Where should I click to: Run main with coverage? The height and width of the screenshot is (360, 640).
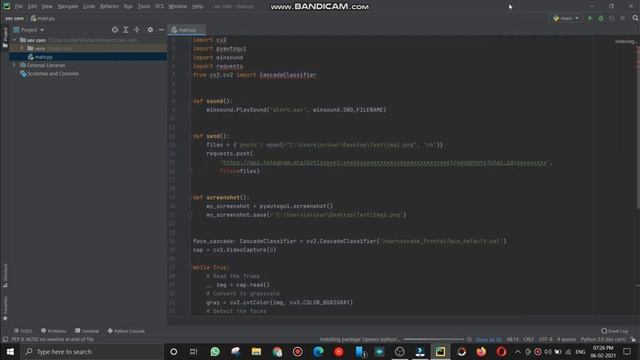(611, 18)
